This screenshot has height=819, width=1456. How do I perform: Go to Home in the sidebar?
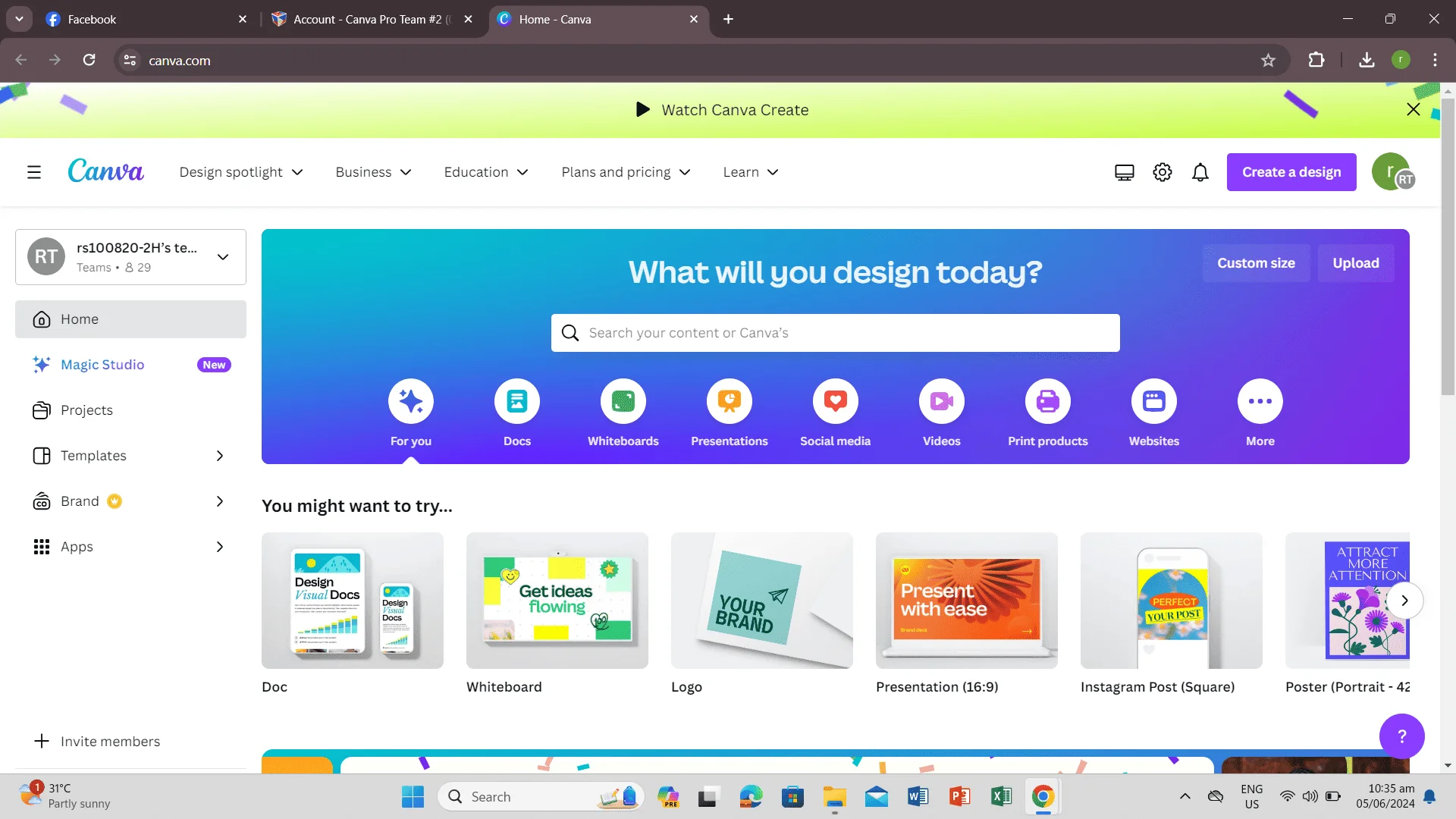pos(130,319)
